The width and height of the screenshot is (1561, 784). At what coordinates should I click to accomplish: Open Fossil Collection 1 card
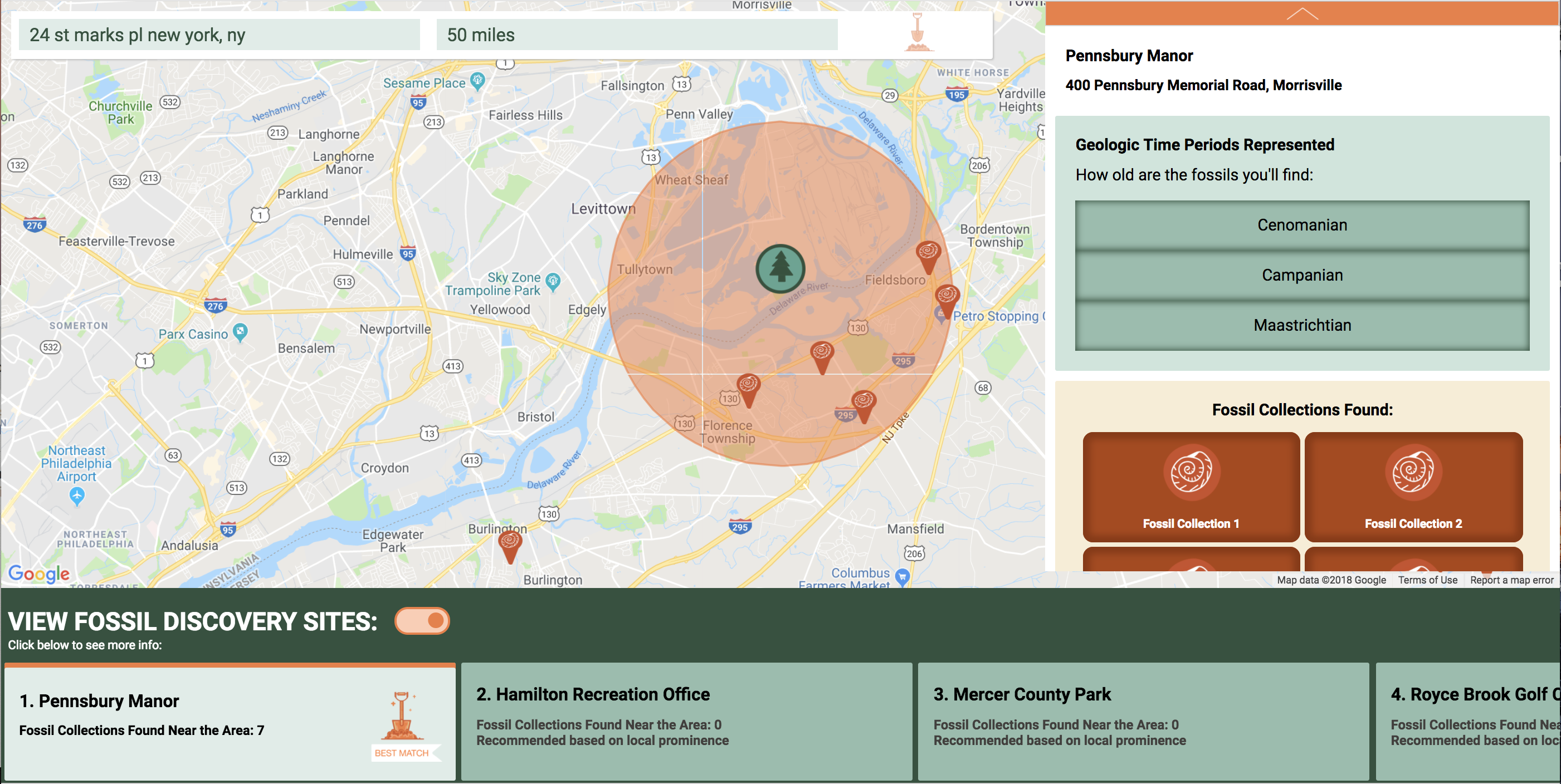coord(1191,487)
